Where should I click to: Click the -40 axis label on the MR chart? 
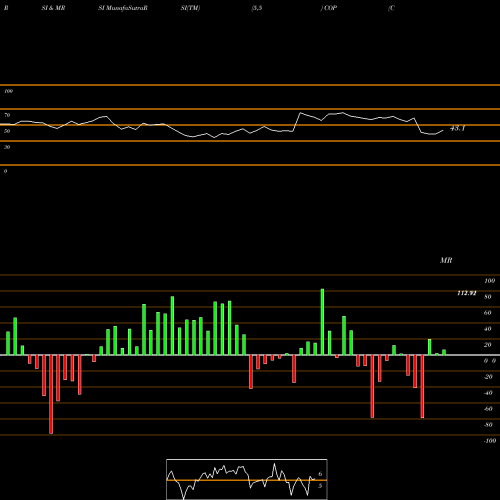tap(488, 393)
